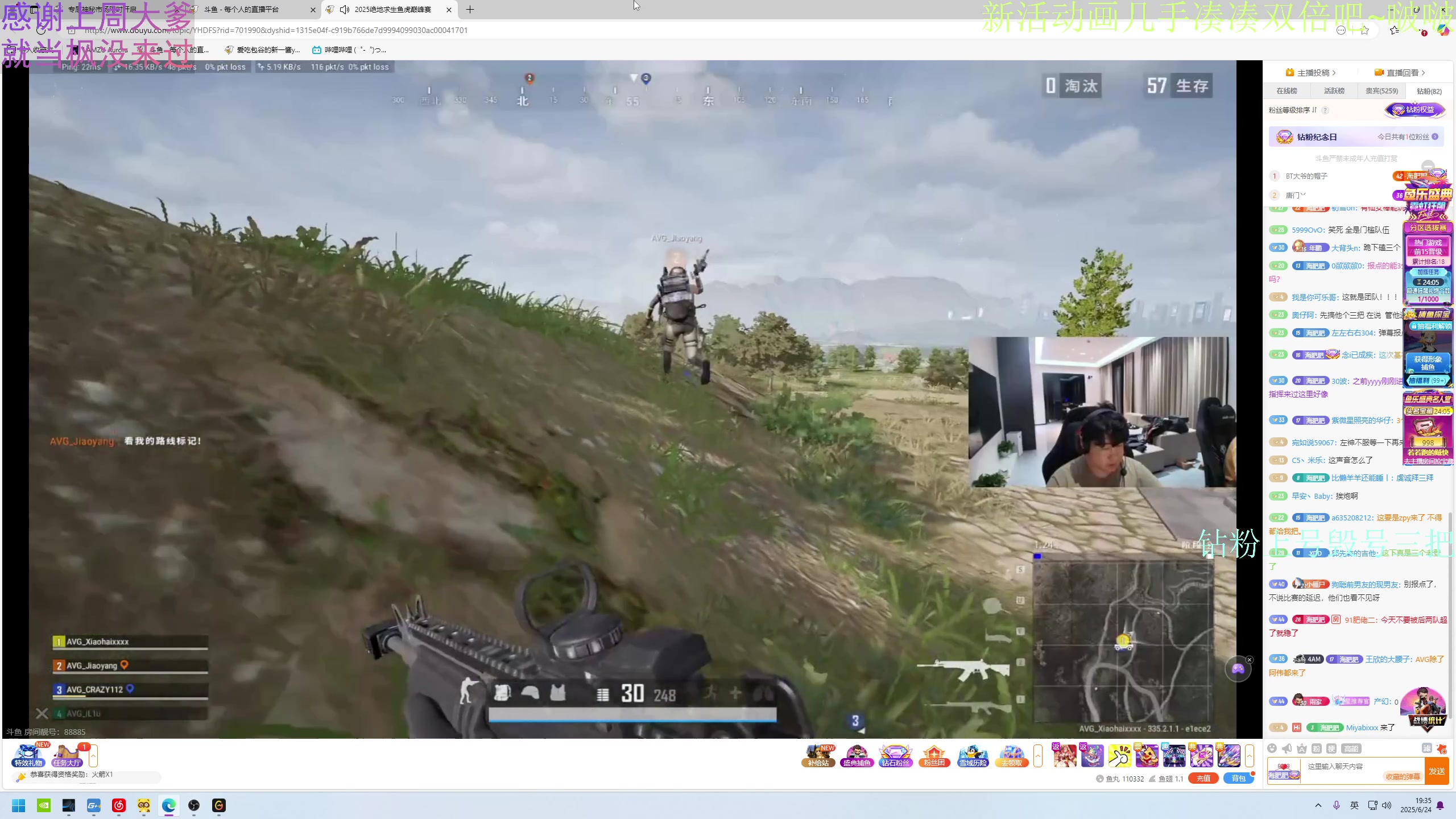Click the 发送 send button

tap(1437, 771)
